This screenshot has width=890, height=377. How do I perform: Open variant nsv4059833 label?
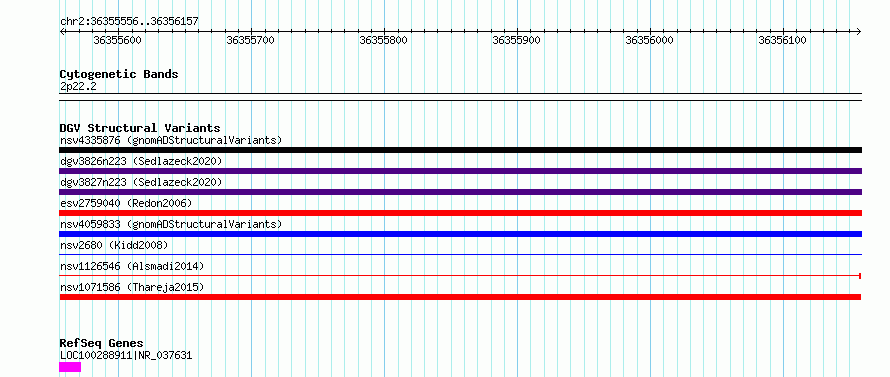tap(171, 224)
